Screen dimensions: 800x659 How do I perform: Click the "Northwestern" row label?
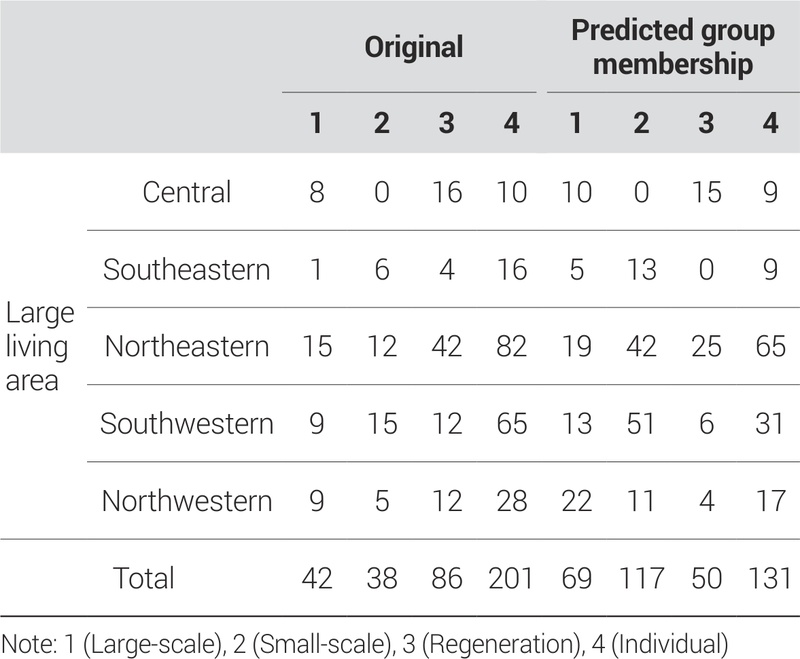tap(187, 500)
